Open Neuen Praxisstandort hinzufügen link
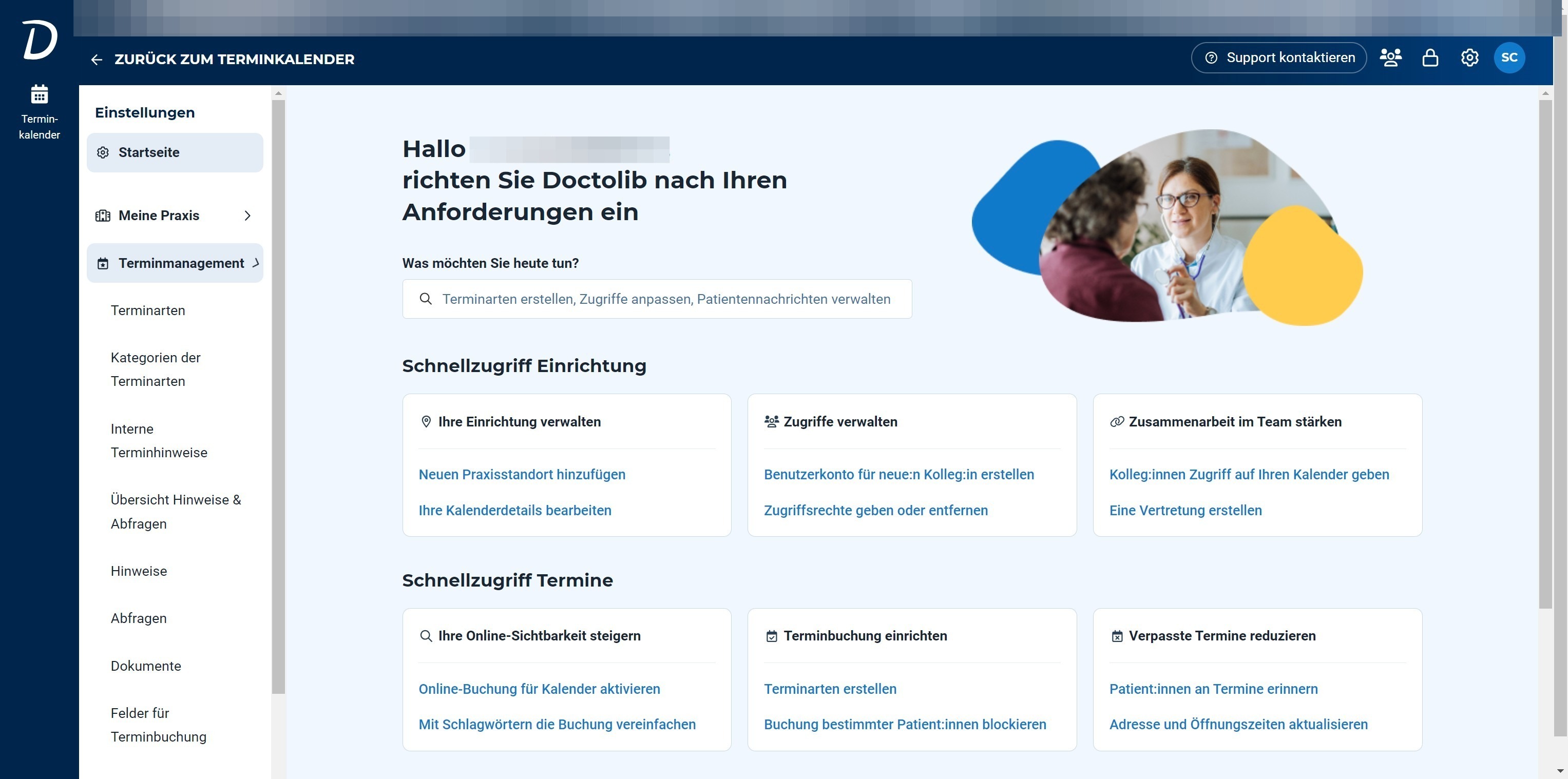 pyautogui.click(x=522, y=475)
